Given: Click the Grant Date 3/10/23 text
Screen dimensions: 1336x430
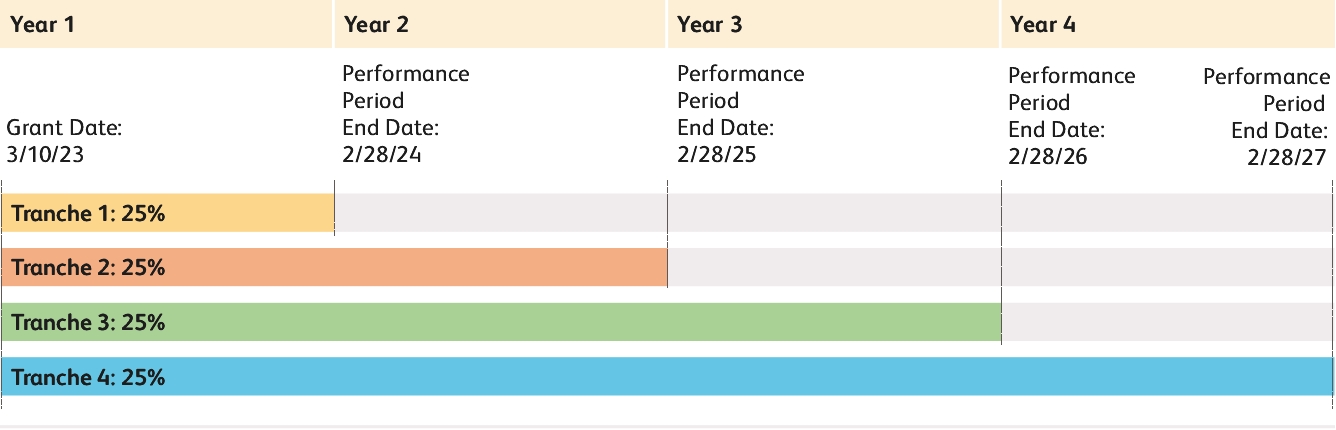Looking at the screenshot, I should pyautogui.click(x=65, y=142).
